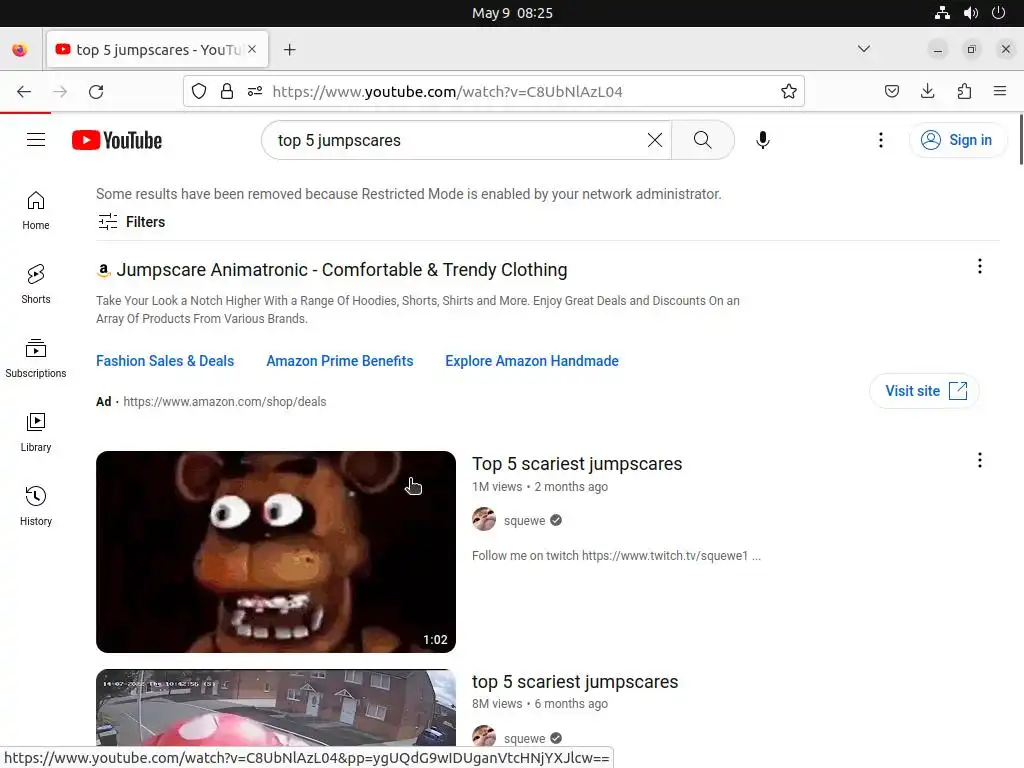The image size is (1024, 768).
Task: Click squewe avatar under 1M views video
Action: pos(484,520)
